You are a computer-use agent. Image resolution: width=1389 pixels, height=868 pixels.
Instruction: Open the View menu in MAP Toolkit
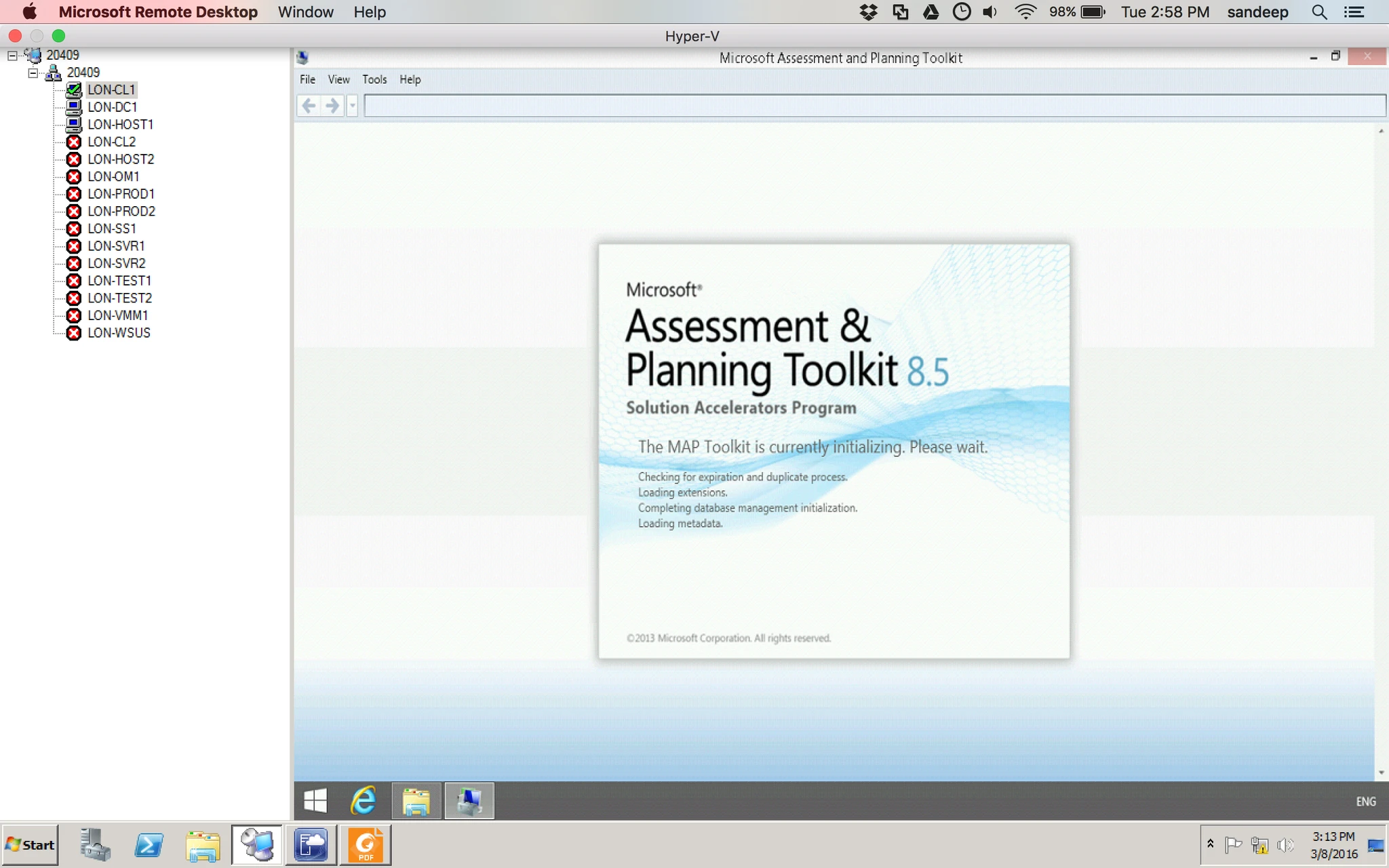pyautogui.click(x=338, y=79)
